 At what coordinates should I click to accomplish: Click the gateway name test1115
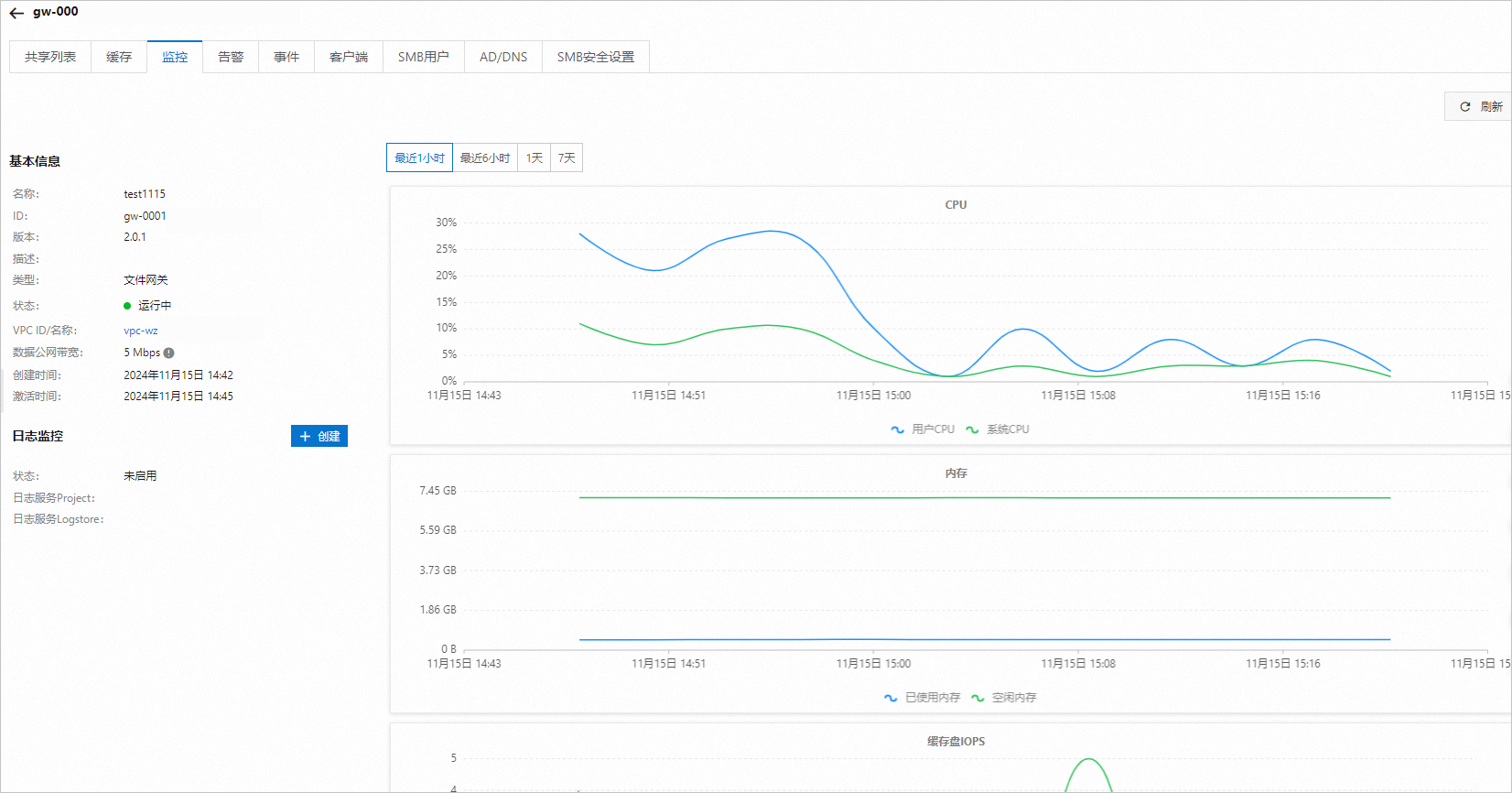coord(145,194)
